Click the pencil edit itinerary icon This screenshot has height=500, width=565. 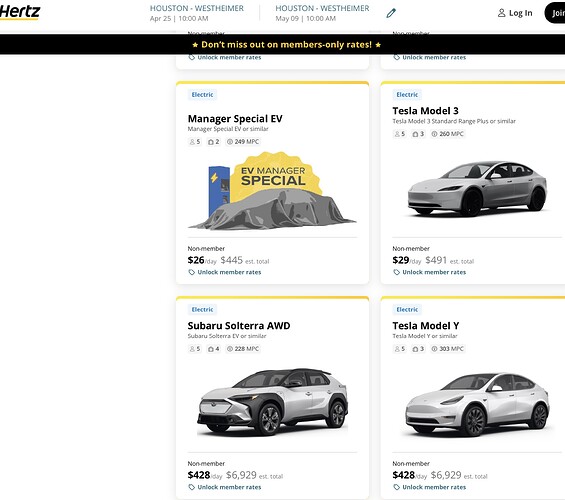pyautogui.click(x=391, y=13)
